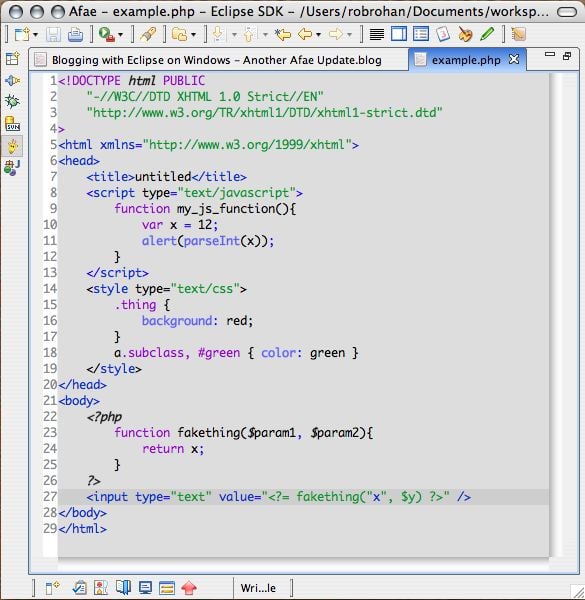Switch to the Afae Update.blog tab
Viewport: 585px width, 600px height.
point(218,60)
